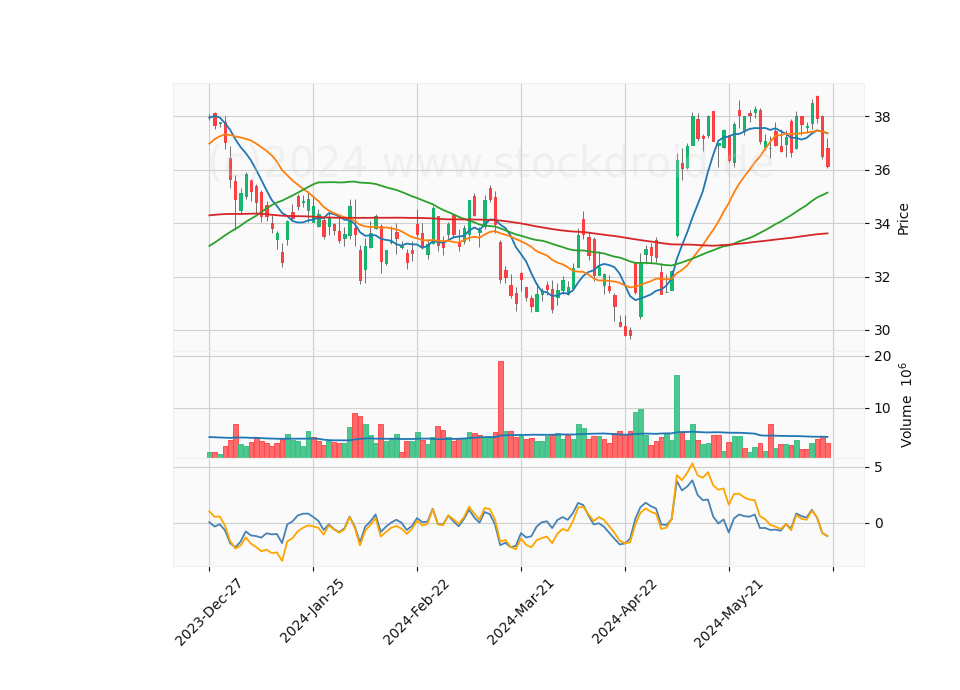Click the price axis value 34
This screenshot has height=690, width=960.
click(882, 224)
